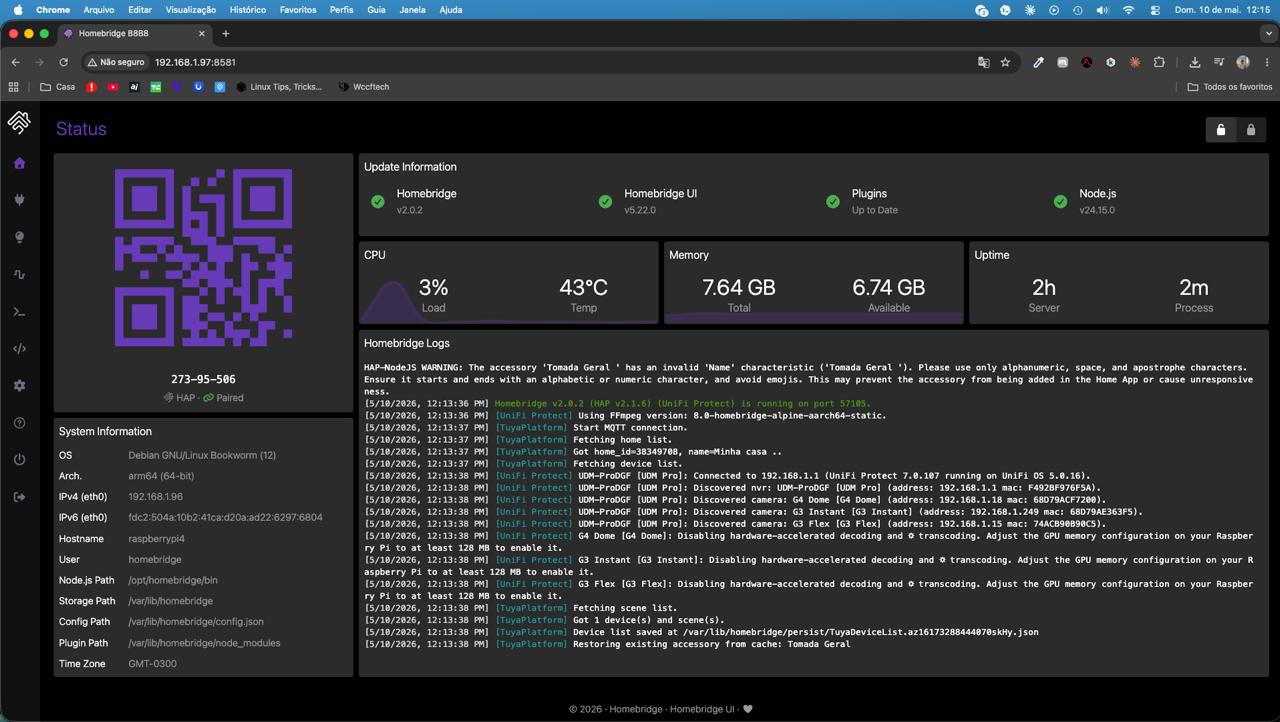Image resolution: width=1280 pixels, height=722 pixels.
Task: Open the translate page icon
Action: [x=983, y=62]
